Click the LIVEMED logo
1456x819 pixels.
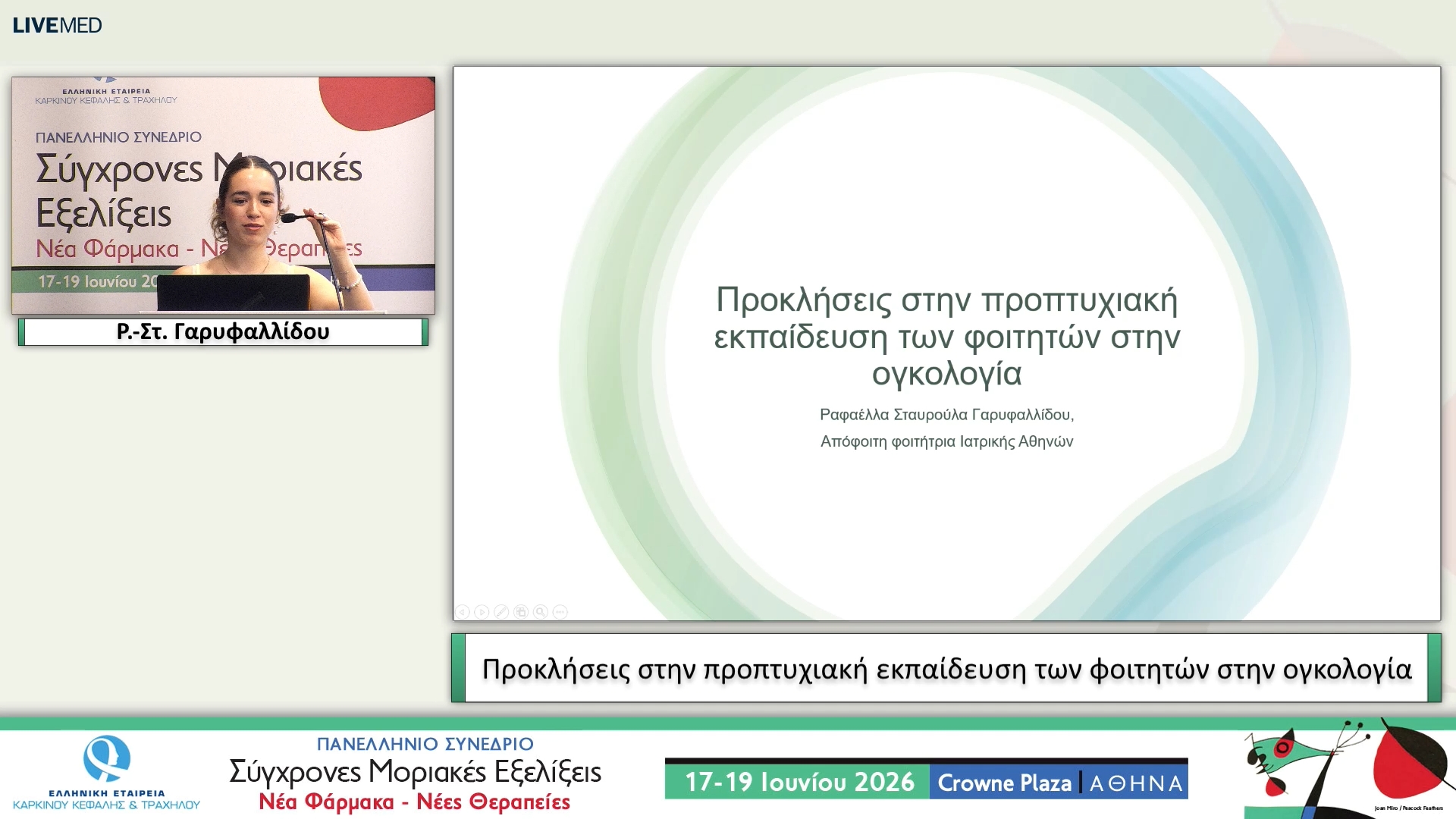pyautogui.click(x=57, y=25)
